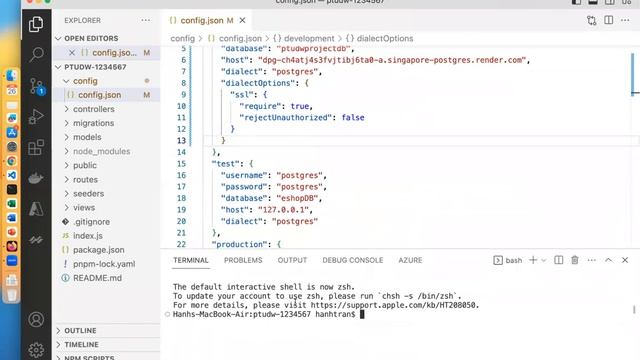Expand the controllers folder
640x360 pixels.
coord(94,109)
